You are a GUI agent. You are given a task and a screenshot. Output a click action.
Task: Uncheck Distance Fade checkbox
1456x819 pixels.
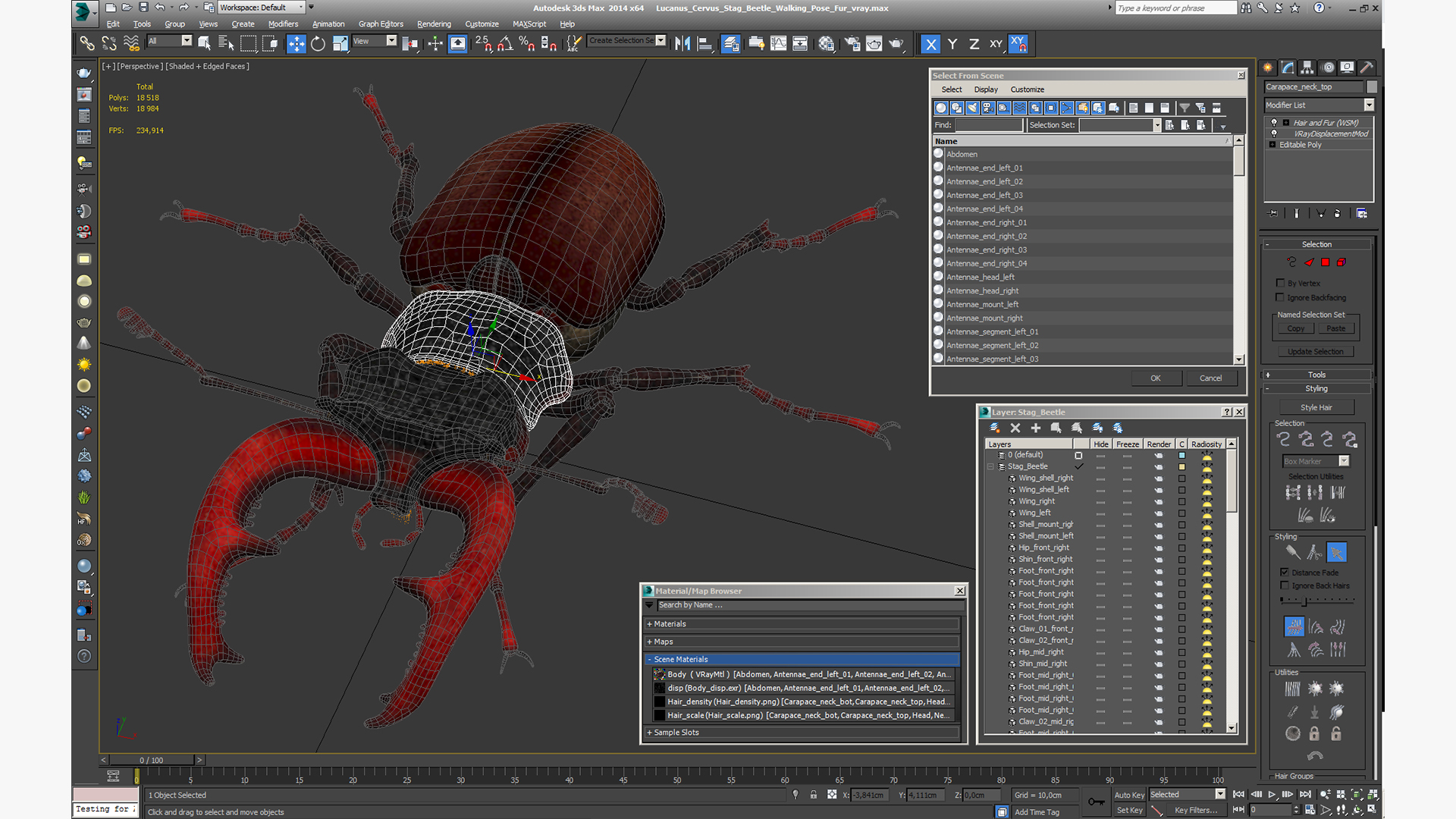(x=1285, y=573)
